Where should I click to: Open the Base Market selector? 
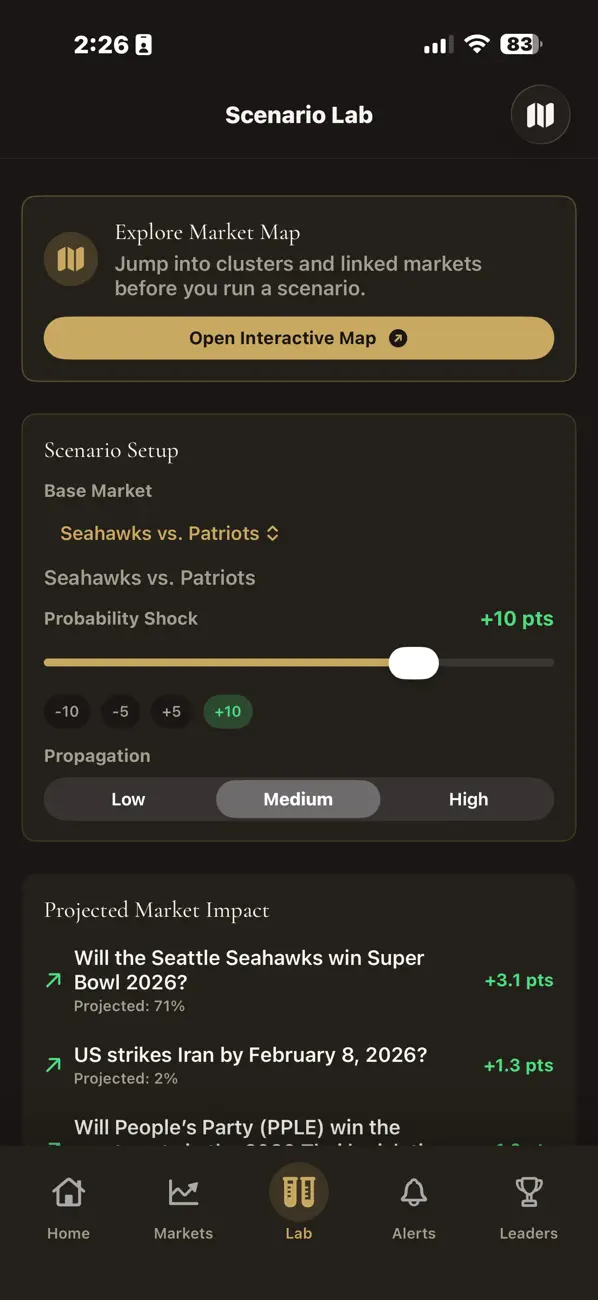170,533
